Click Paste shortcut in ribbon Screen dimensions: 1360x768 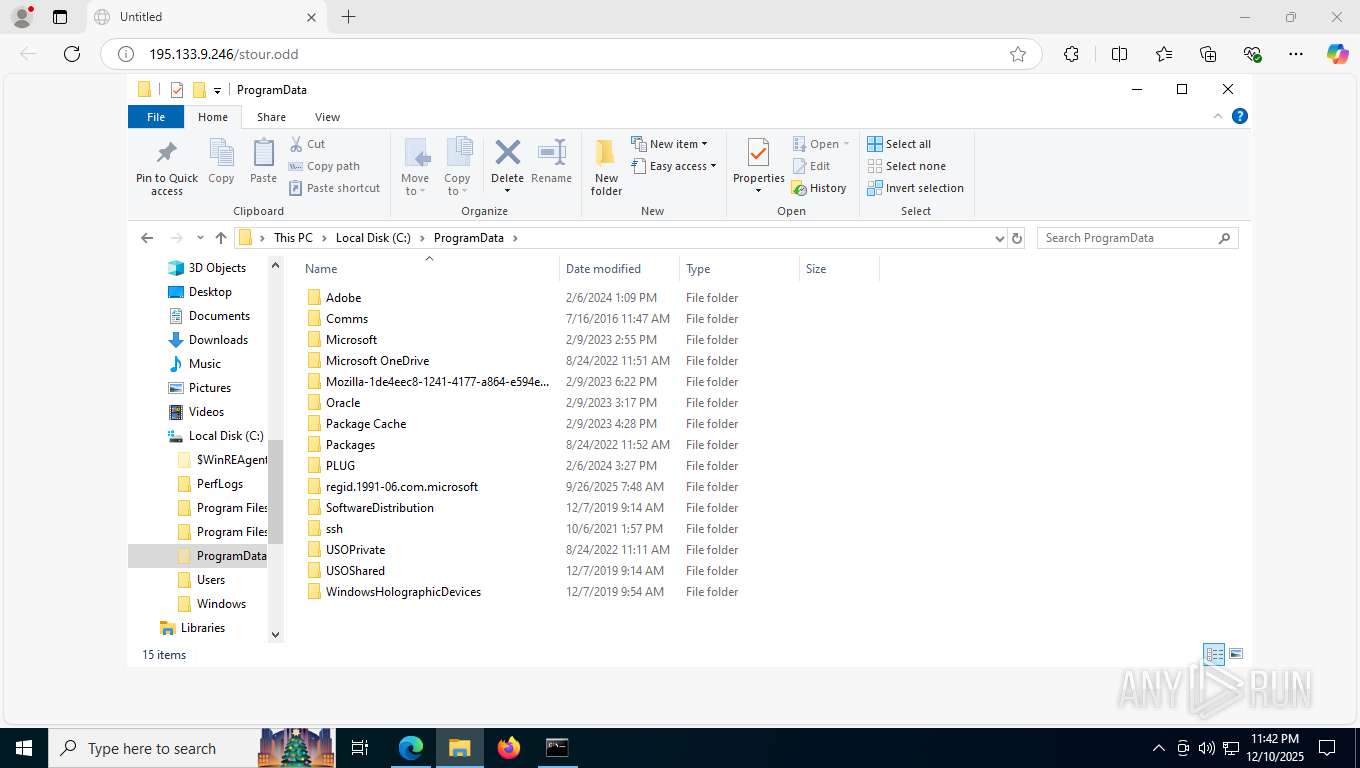tap(334, 188)
